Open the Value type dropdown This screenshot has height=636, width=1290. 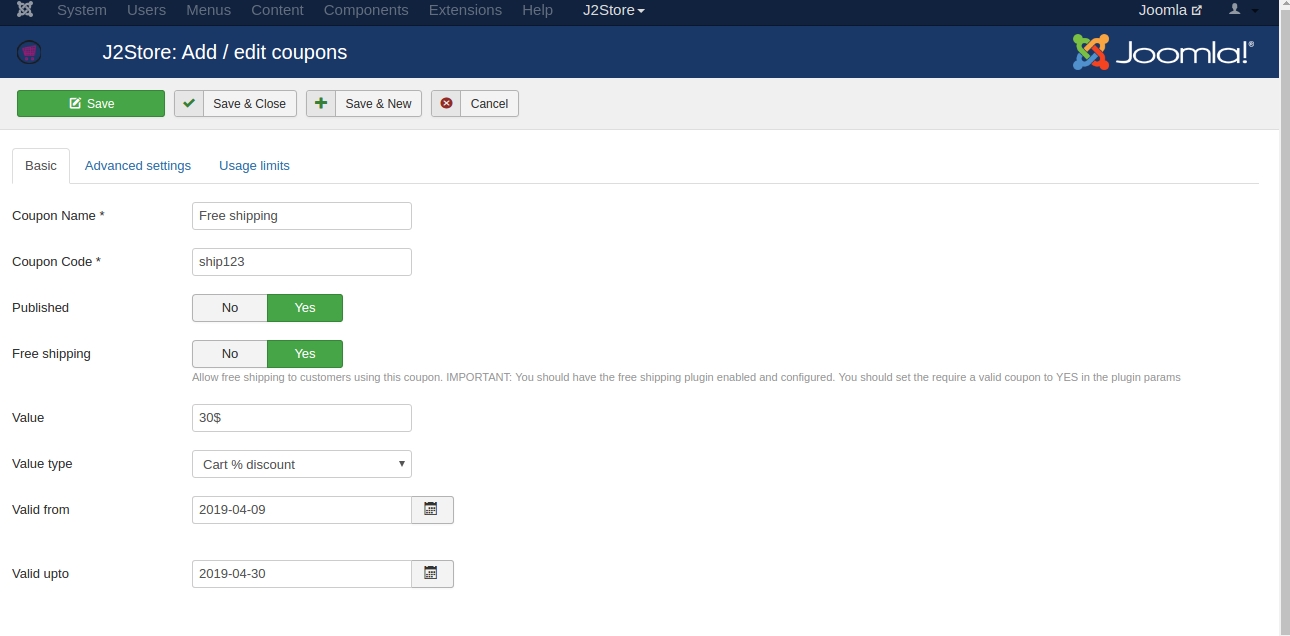[301, 464]
